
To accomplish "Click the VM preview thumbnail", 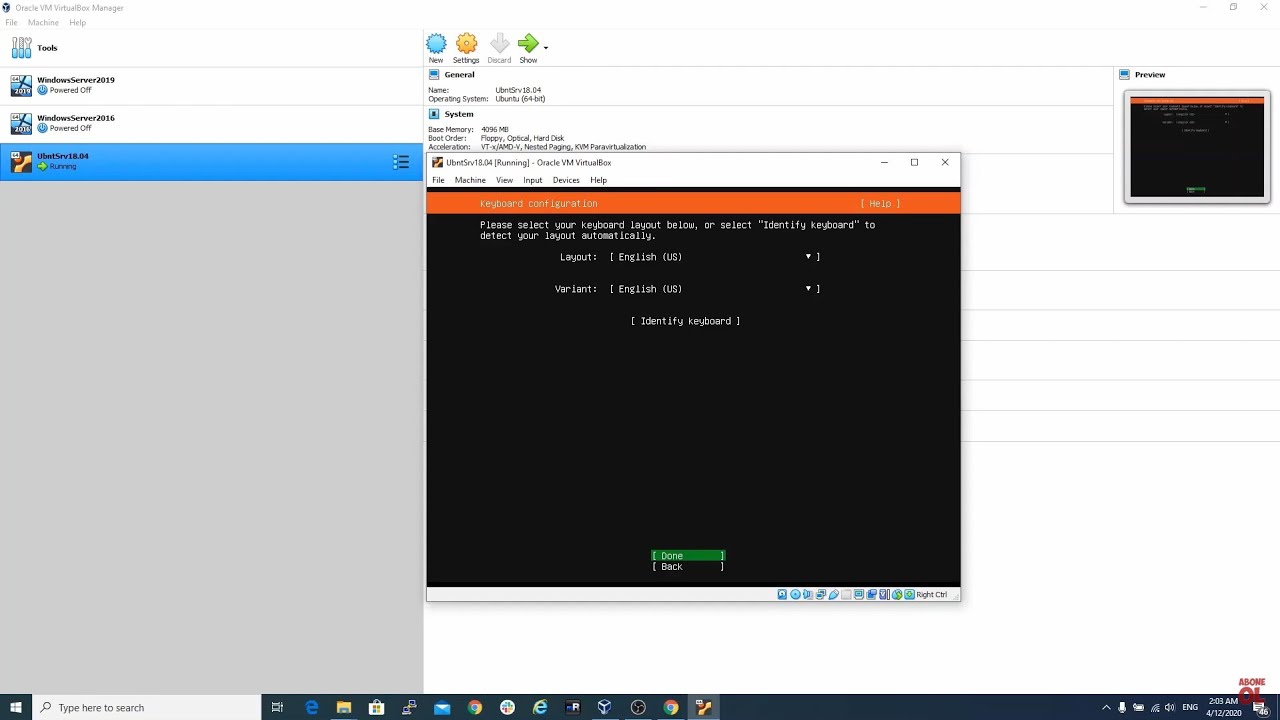I will [1197, 147].
